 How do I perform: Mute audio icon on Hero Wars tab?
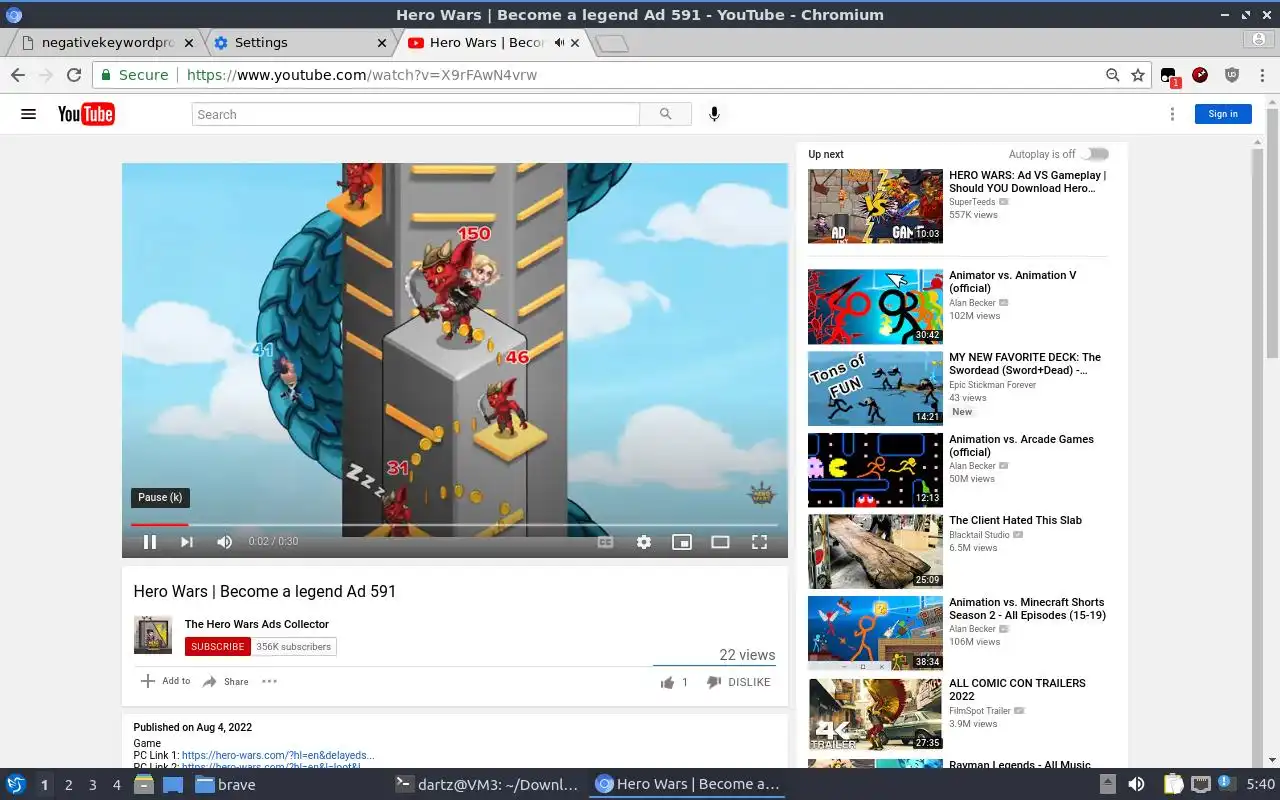coord(560,43)
